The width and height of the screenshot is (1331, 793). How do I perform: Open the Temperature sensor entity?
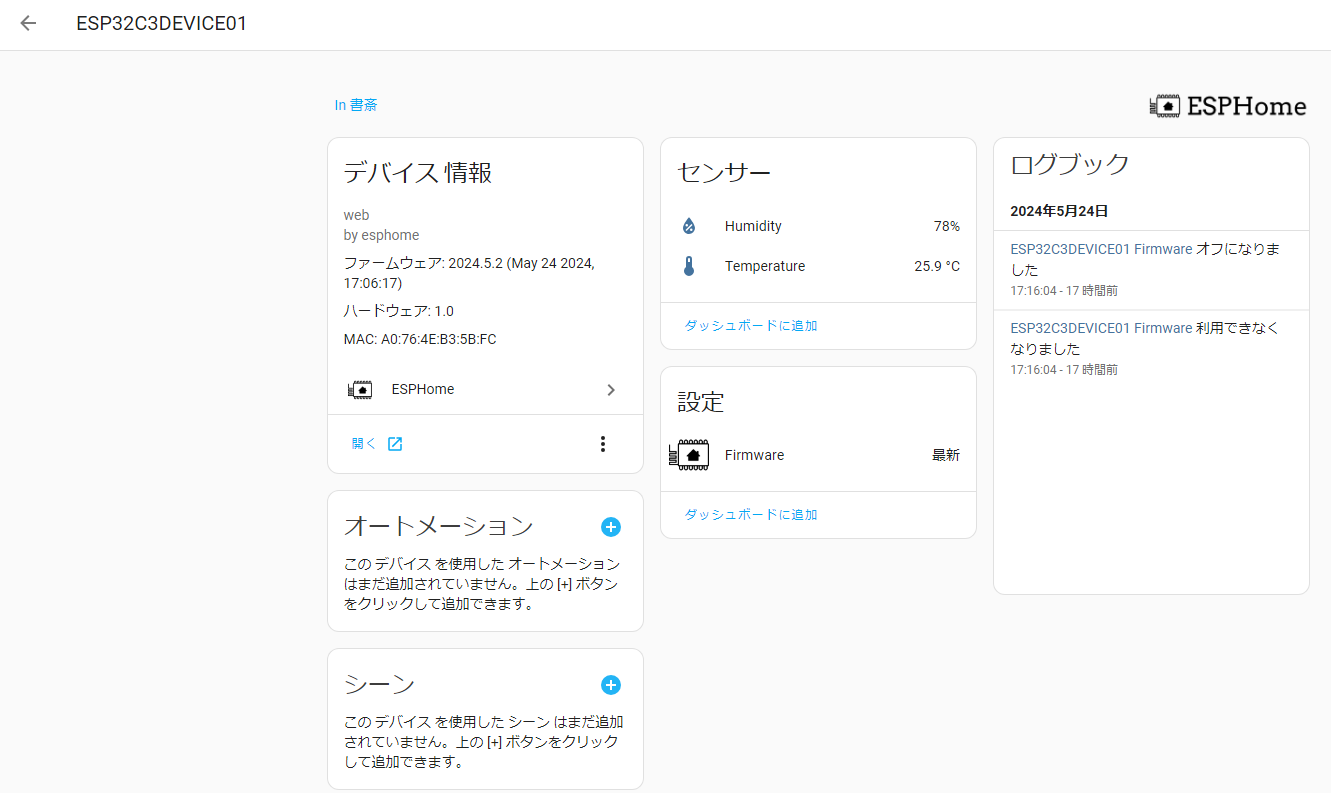point(818,267)
